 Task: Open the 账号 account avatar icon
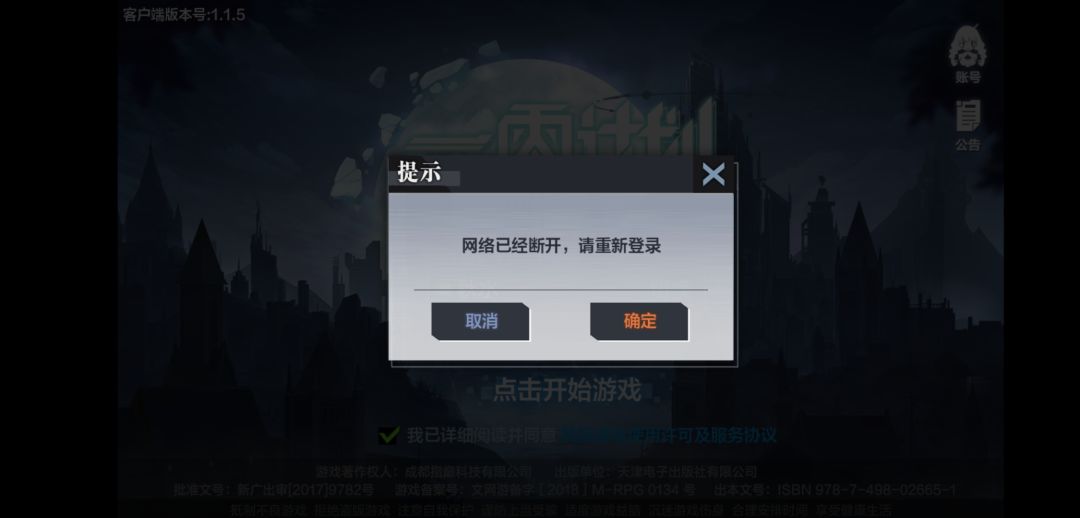click(968, 46)
